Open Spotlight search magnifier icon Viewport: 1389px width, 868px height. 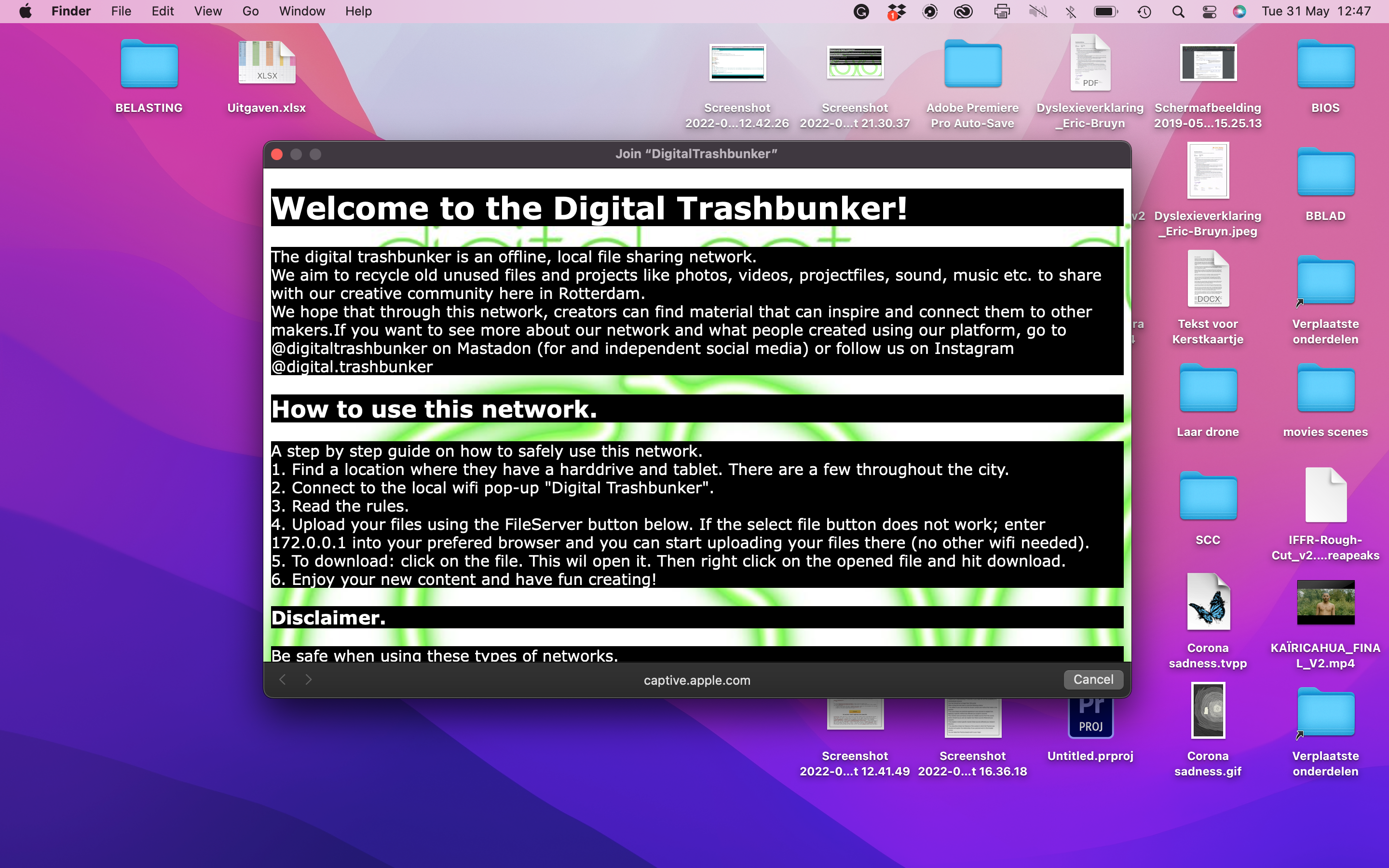point(1178,12)
